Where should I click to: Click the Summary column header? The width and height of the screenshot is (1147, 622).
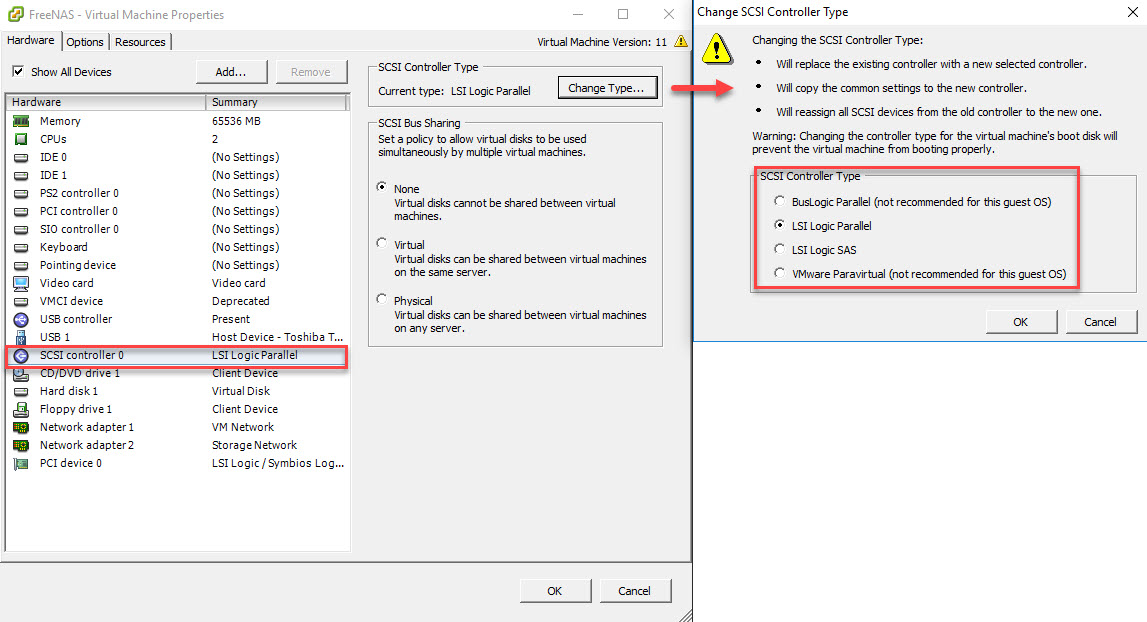point(276,102)
